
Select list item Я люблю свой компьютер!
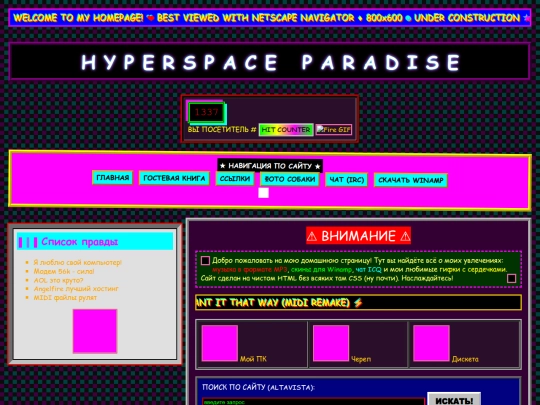pos(77,262)
